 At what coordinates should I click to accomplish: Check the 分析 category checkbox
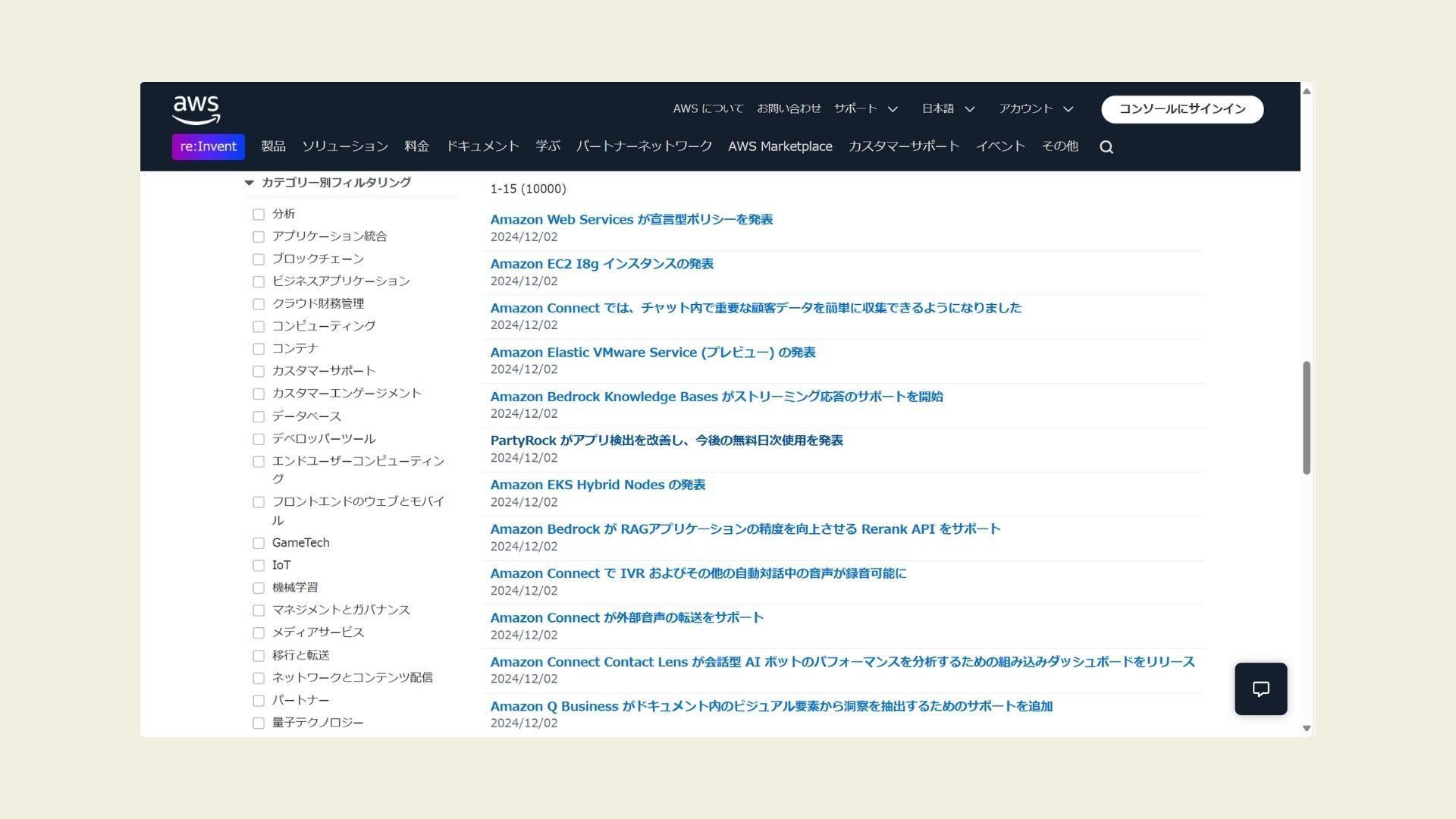click(259, 215)
